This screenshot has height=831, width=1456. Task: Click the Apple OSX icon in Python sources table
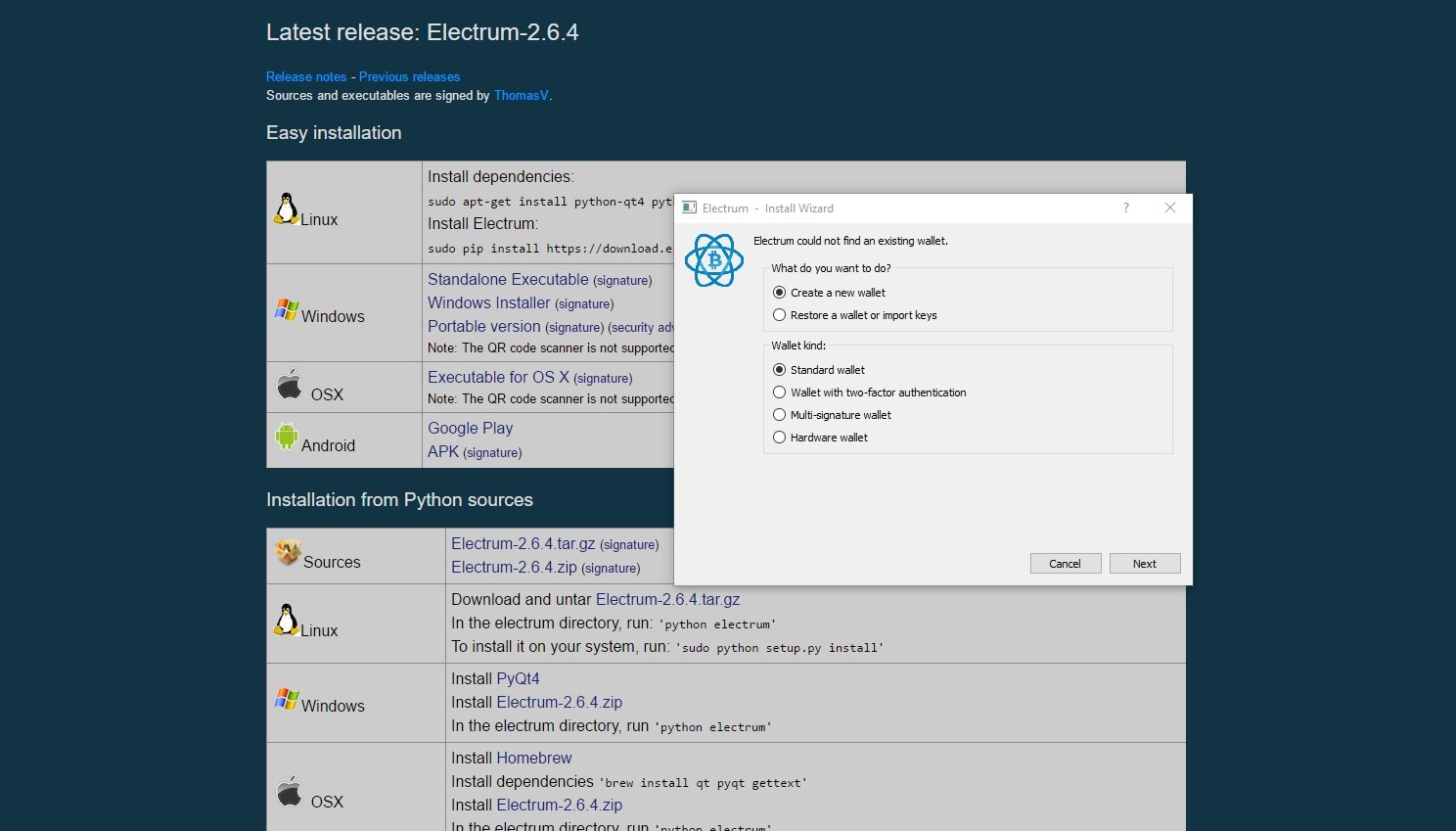coord(289,791)
